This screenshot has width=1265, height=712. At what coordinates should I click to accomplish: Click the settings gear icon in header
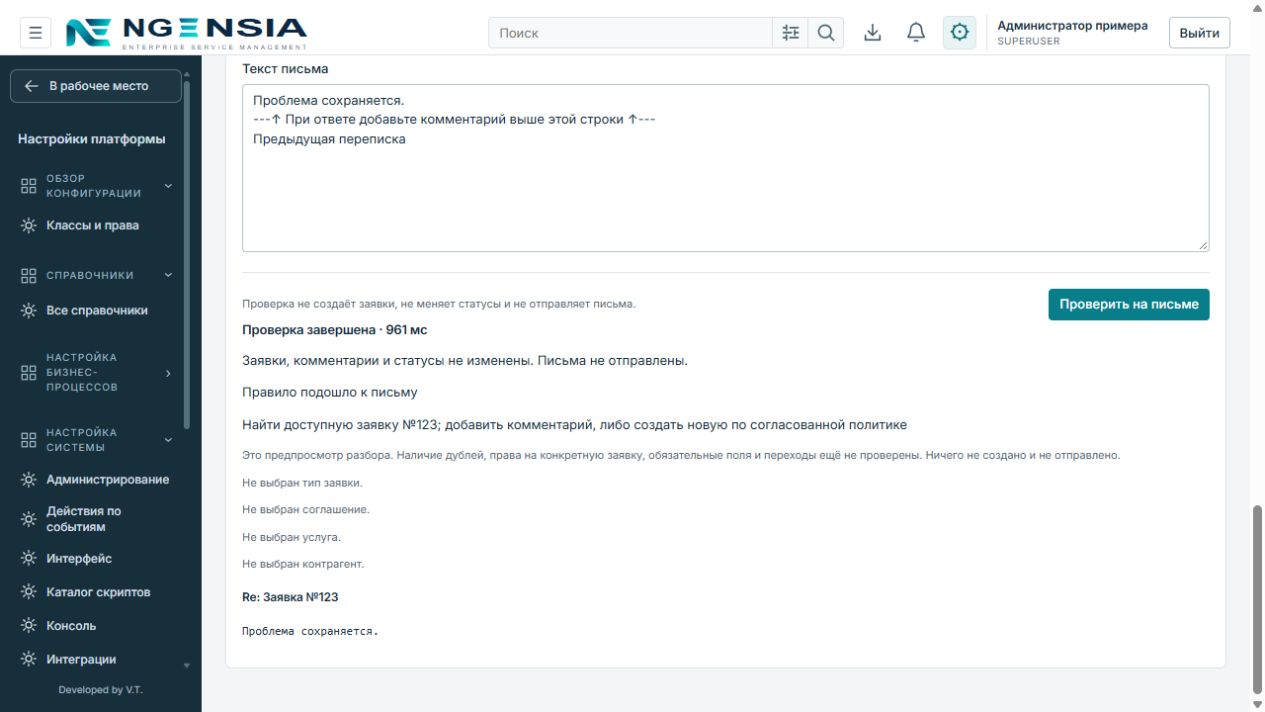tap(960, 33)
